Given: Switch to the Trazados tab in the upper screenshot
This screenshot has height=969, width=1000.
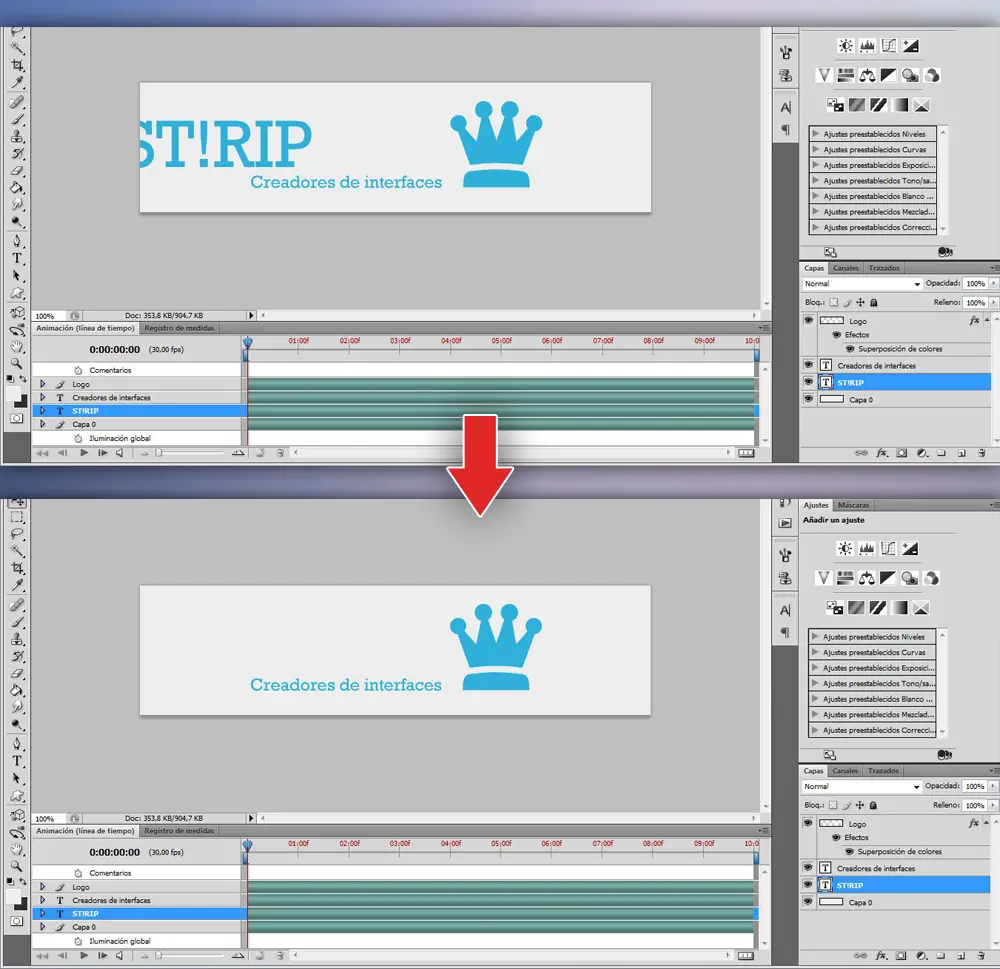Looking at the screenshot, I should [884, 268].
